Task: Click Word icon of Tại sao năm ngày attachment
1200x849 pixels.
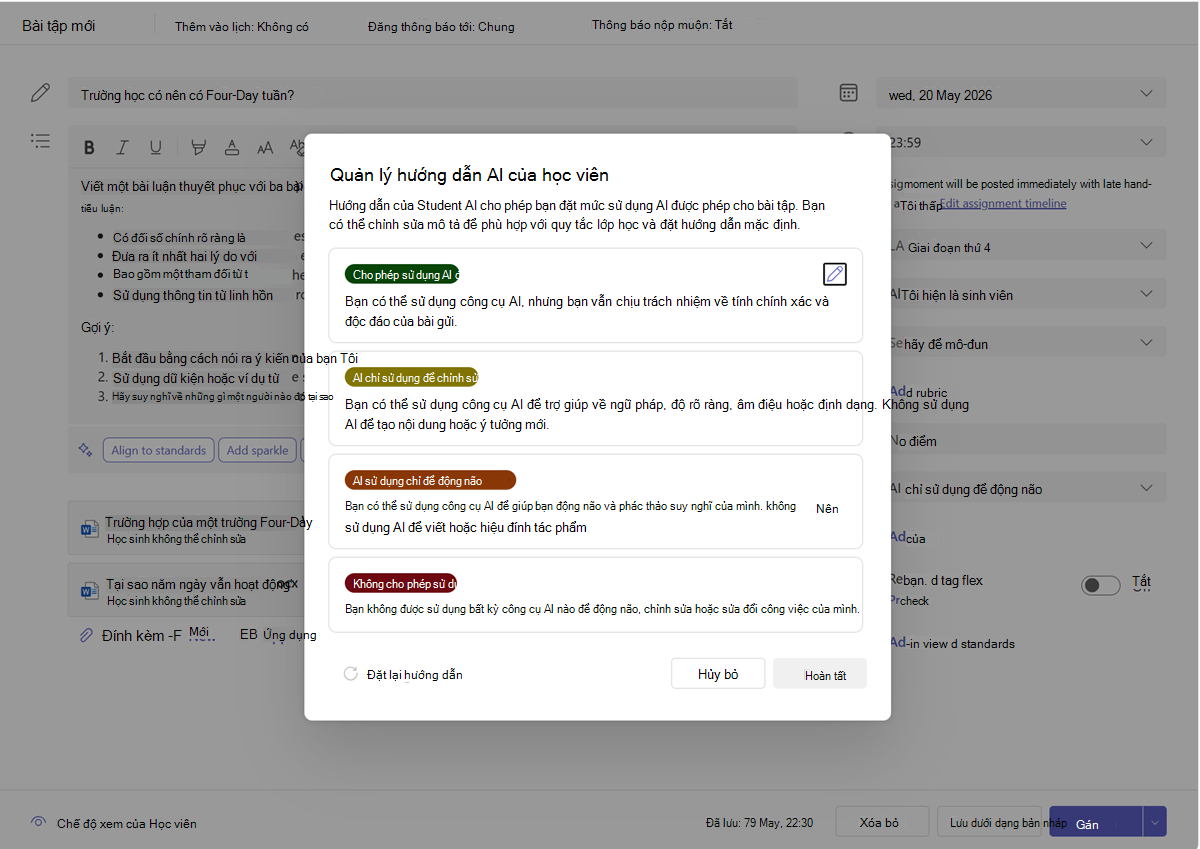Action: pyautogui.click(x=89, y=591)
